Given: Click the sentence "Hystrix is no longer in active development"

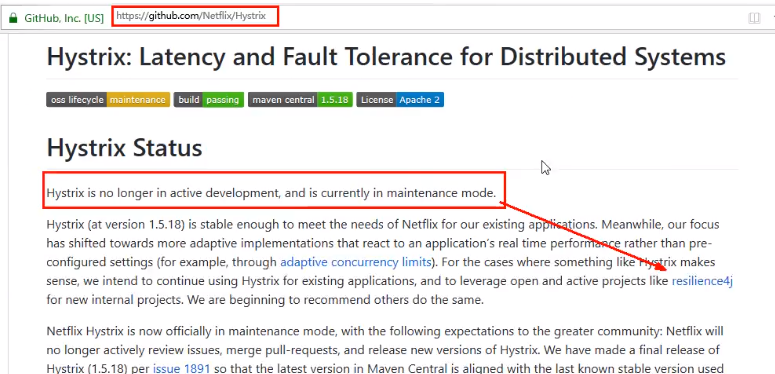Looking at the screenshot, I should pos(164,193).
